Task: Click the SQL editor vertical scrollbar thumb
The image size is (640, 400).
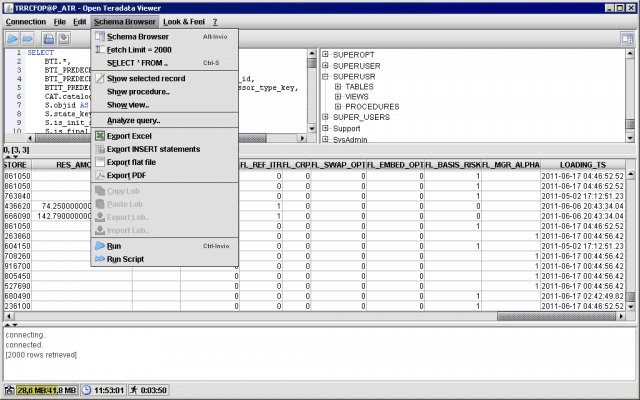Action: point(312,63)
